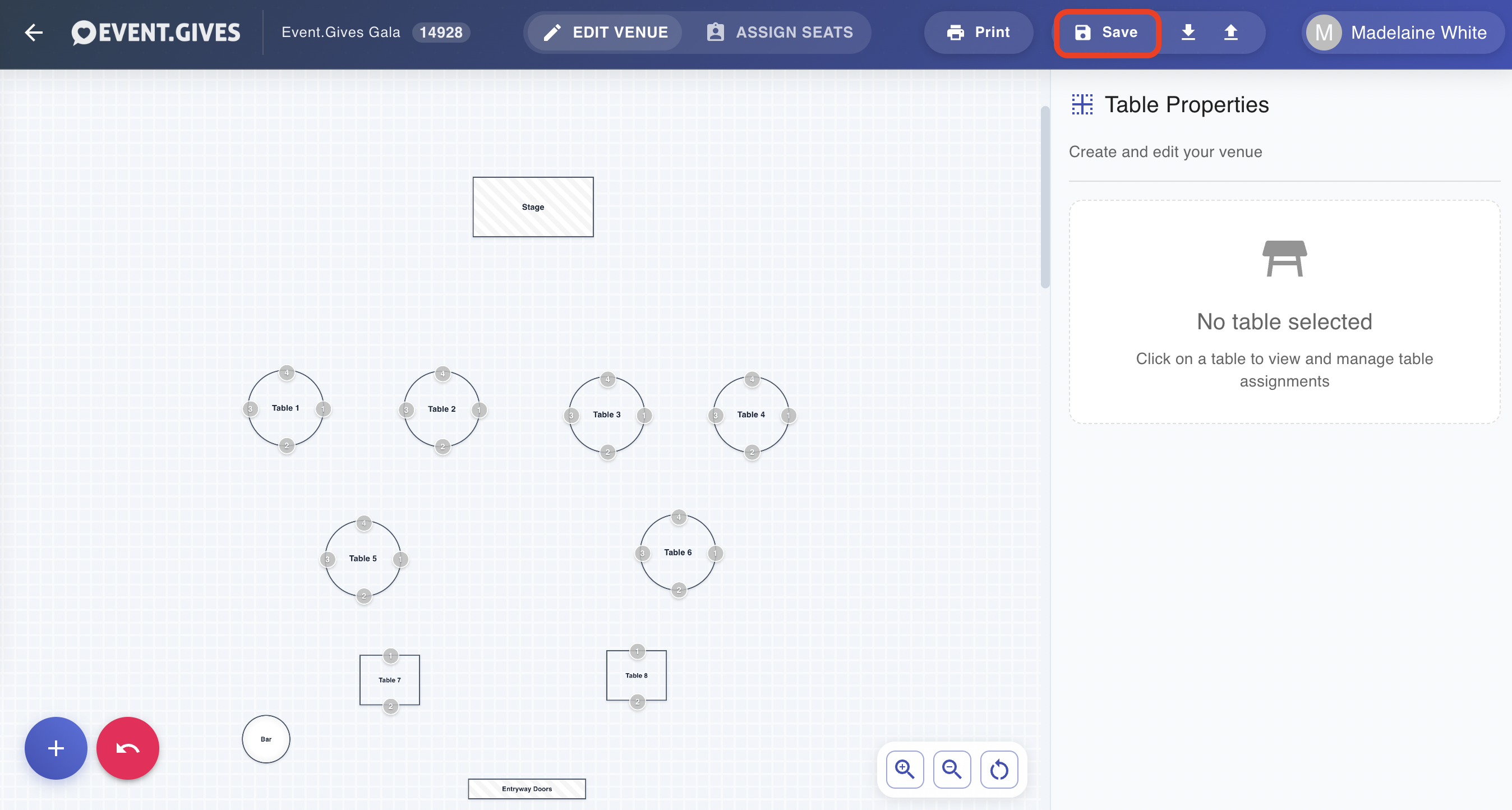Viewport: 1512px width, 810px height.
Task: Click seat 3 of Table 2
Action: [x=406, y=410]
